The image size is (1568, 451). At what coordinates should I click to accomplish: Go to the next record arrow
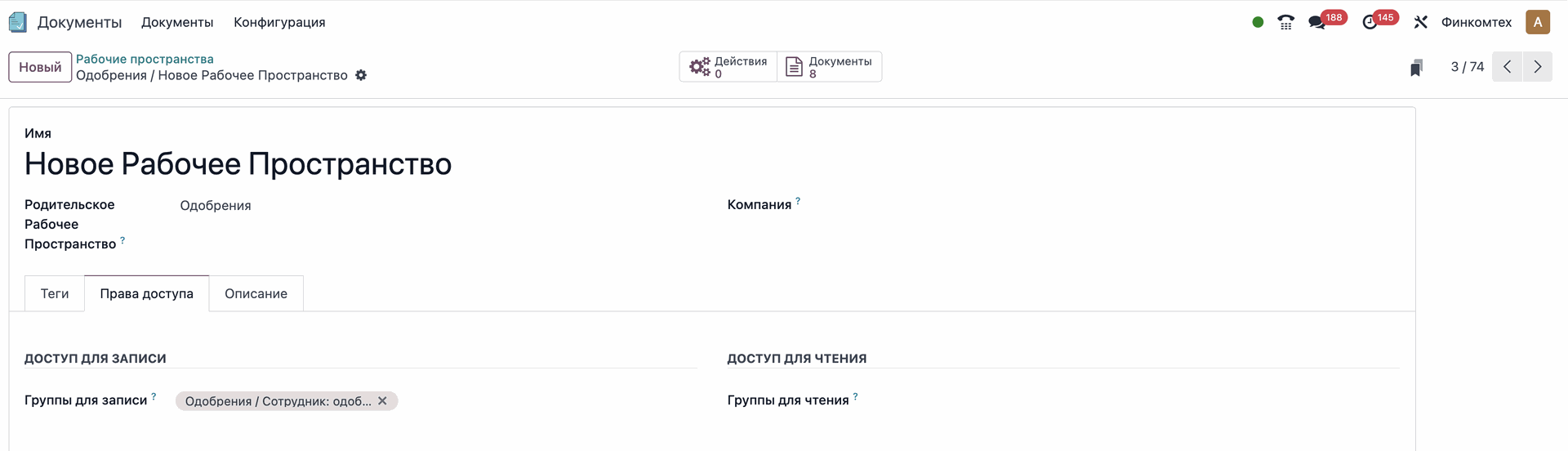coord(1537,67)
